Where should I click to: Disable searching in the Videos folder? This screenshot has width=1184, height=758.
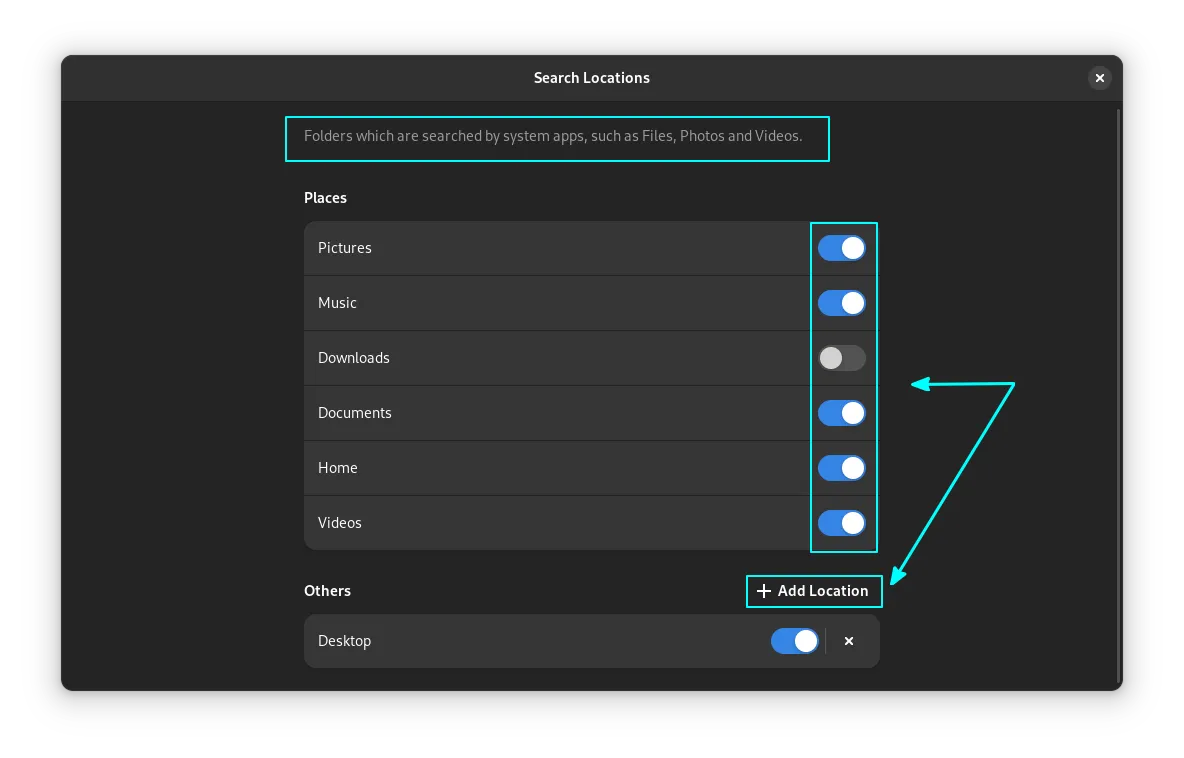coord(842,523)
